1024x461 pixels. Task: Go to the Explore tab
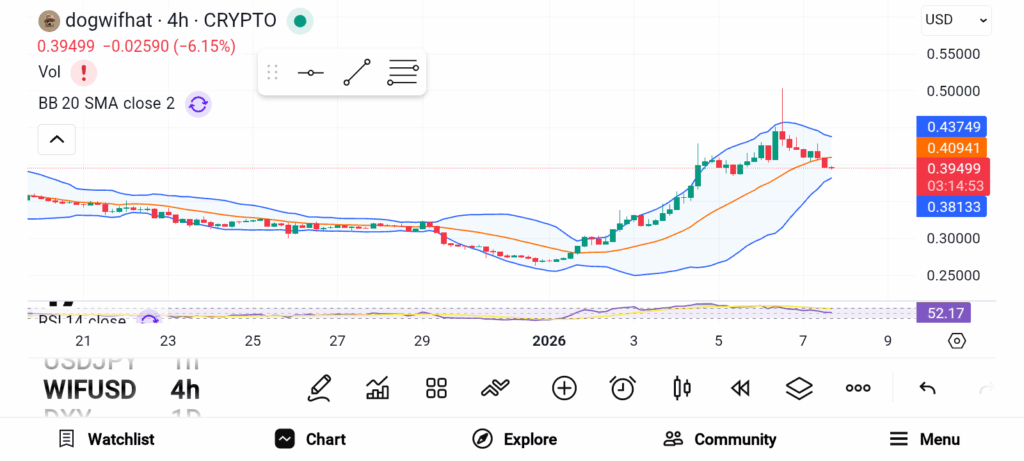515,439
